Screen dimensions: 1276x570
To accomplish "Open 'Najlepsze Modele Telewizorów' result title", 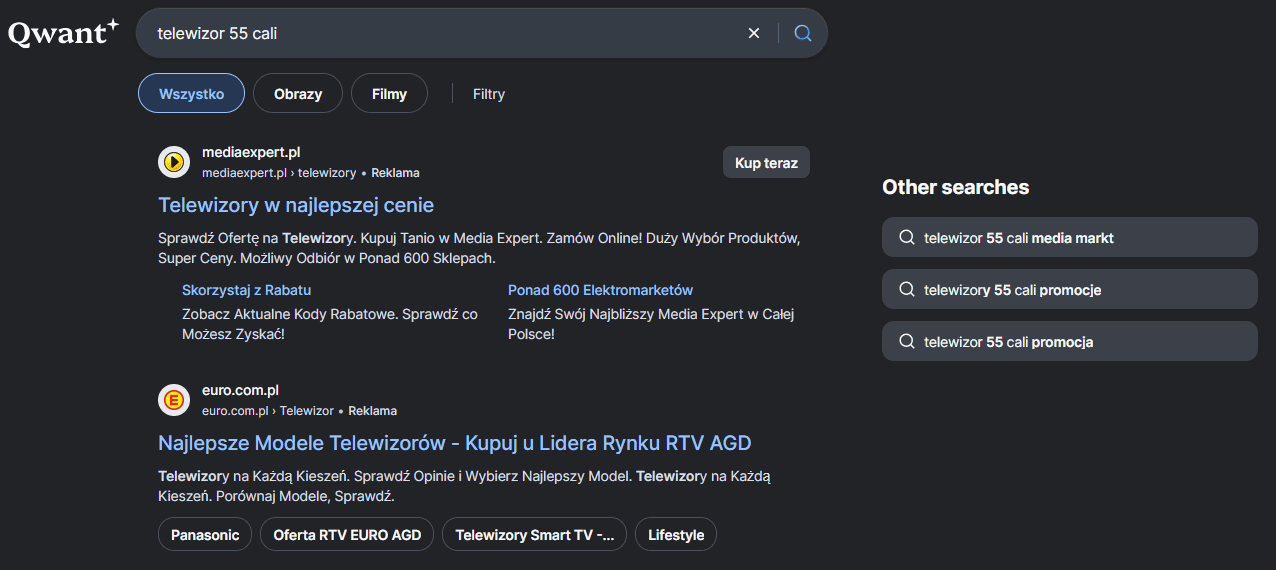I will click(455, 443).
